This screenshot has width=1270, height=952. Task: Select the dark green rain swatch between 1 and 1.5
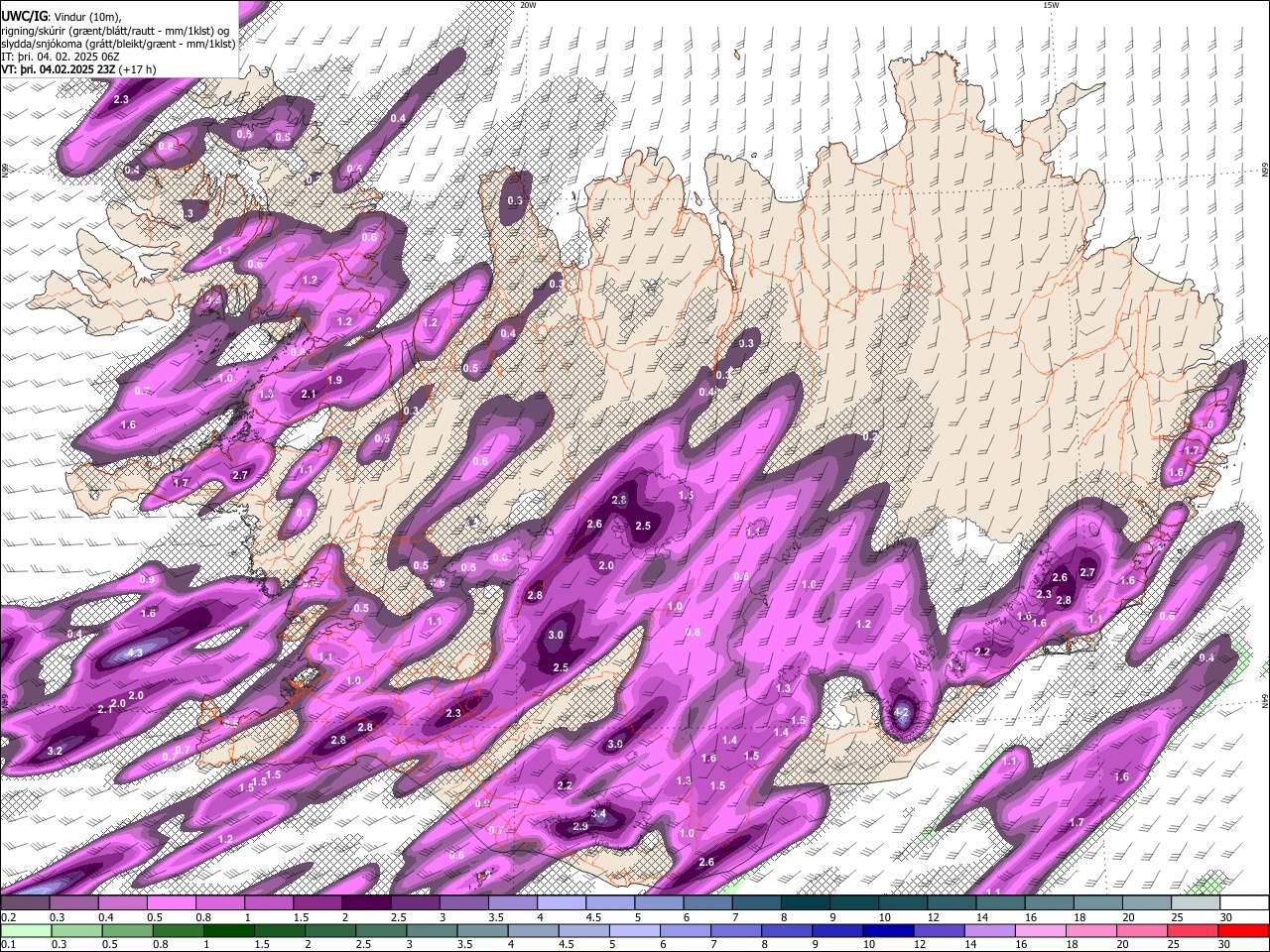click(x=228, y=930)
